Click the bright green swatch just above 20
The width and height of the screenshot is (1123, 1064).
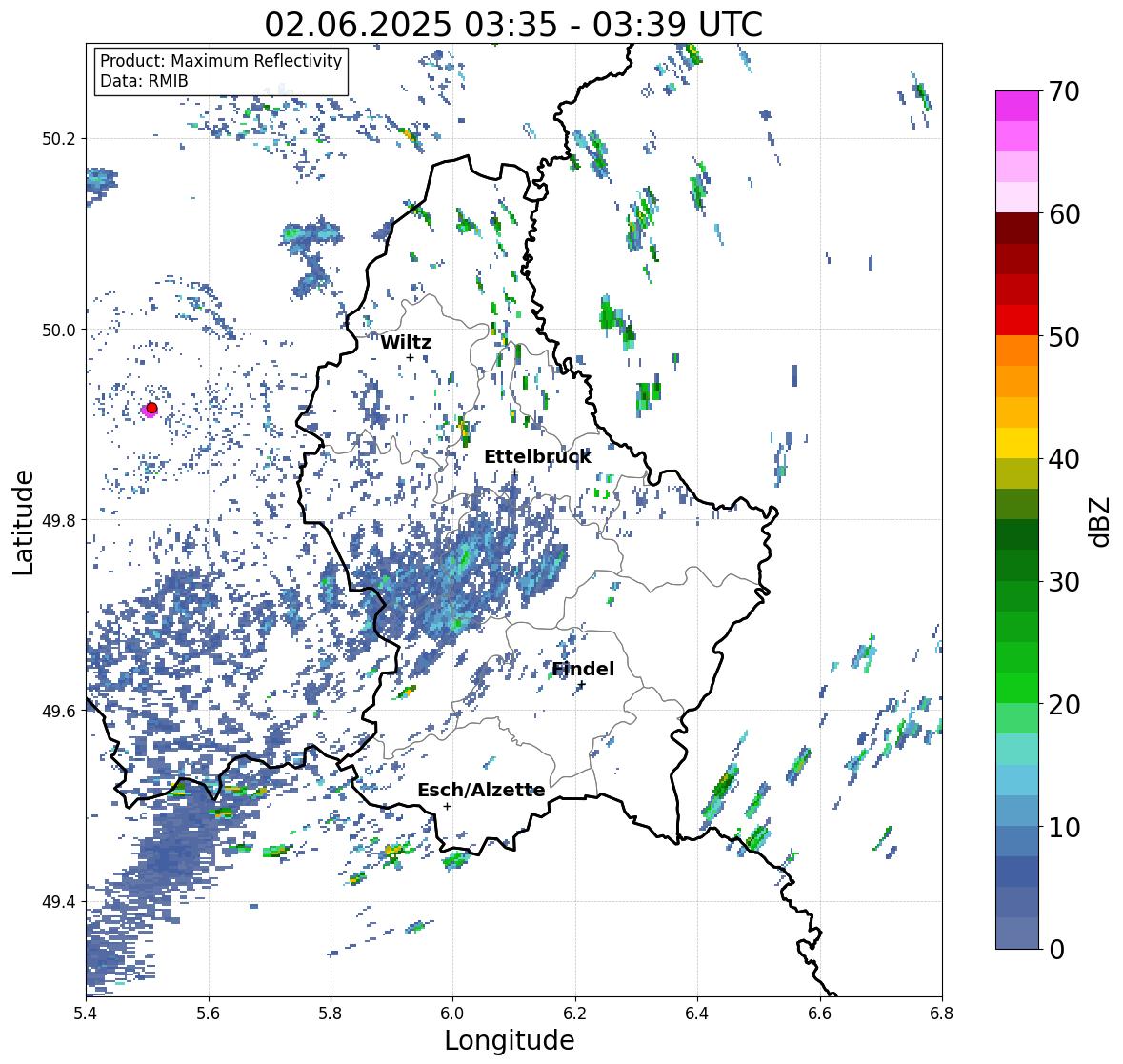1017,688
